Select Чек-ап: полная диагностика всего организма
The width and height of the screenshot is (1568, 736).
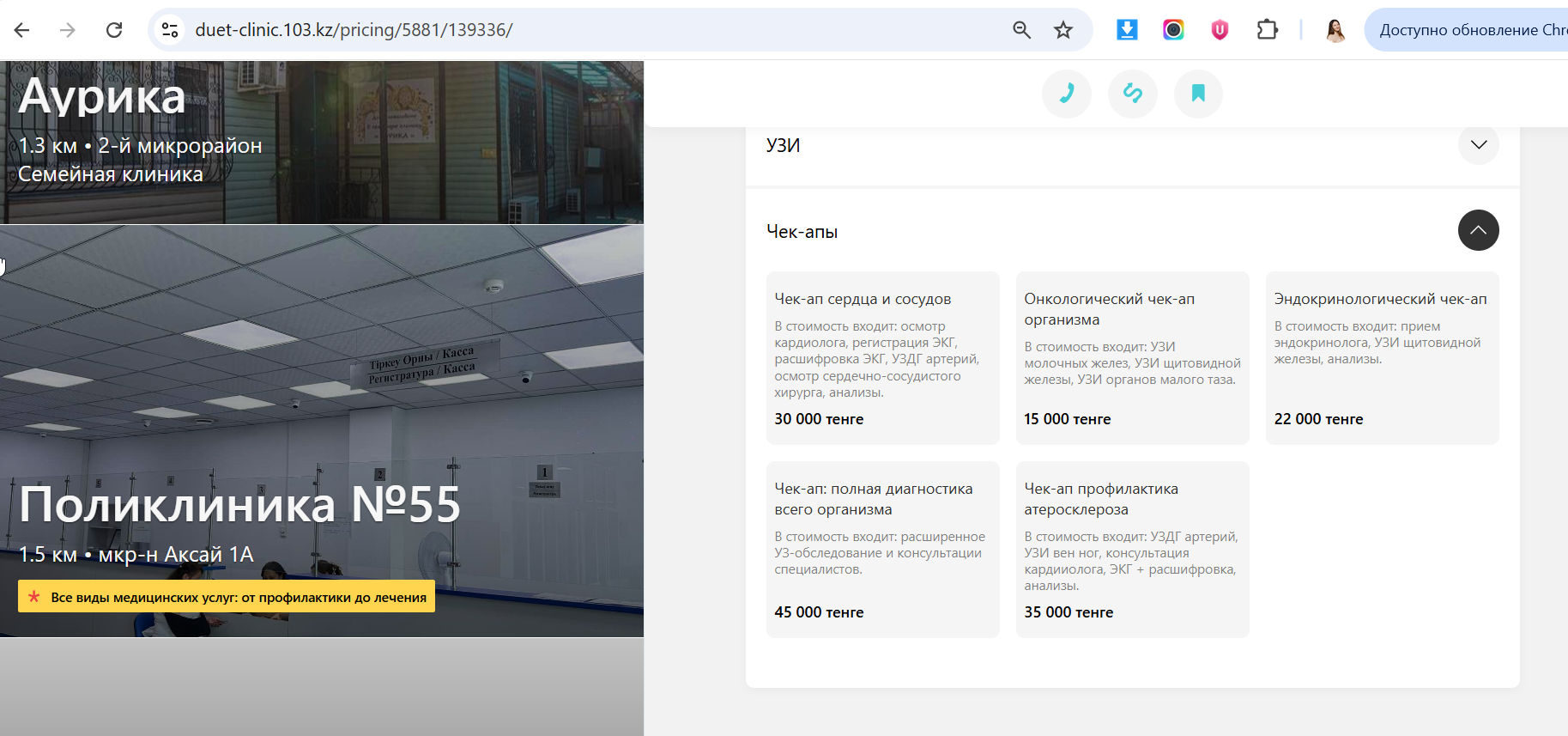tap(883, 550)
